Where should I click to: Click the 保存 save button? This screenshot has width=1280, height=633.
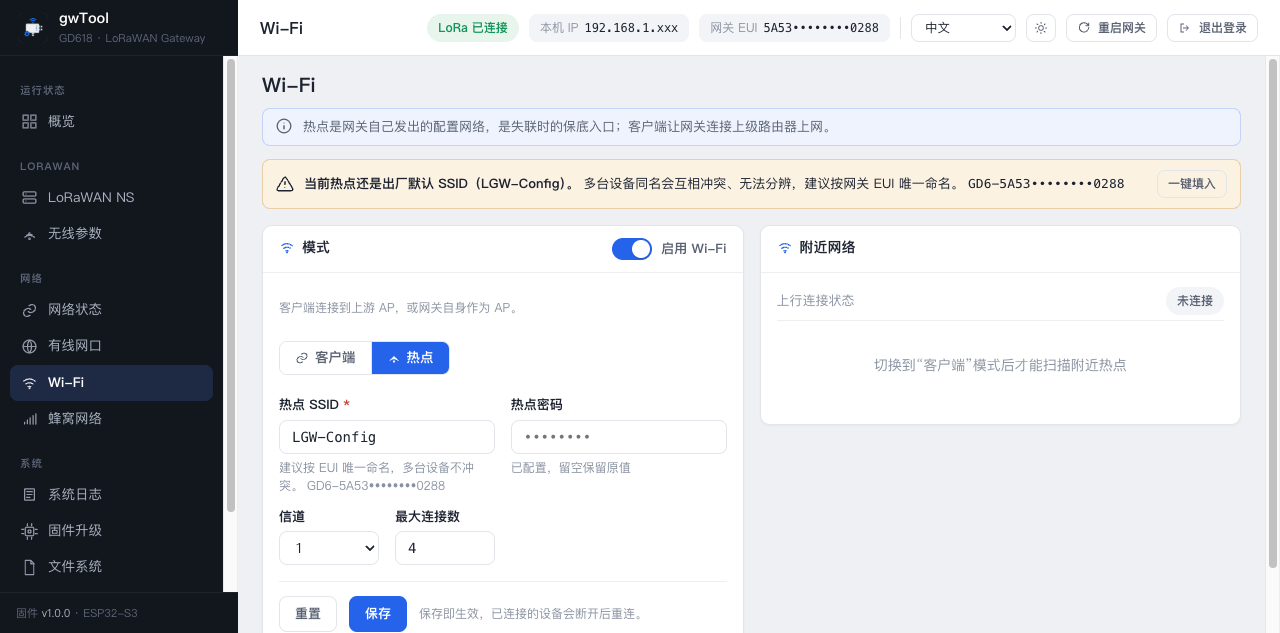click(x=378, y=614)
